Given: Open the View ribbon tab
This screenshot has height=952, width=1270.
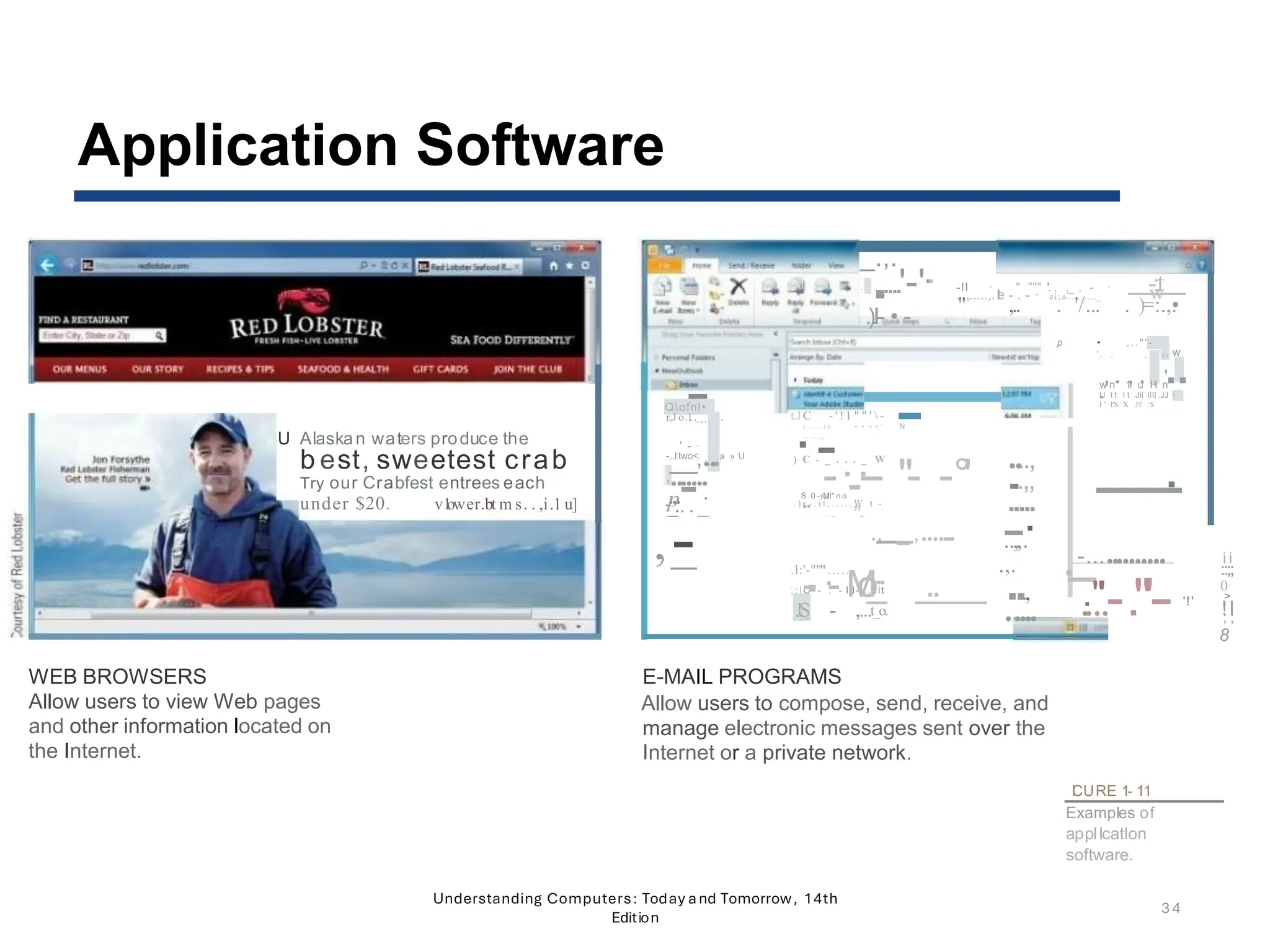Looking at the screenshot, I should click(x=836, y=265).
